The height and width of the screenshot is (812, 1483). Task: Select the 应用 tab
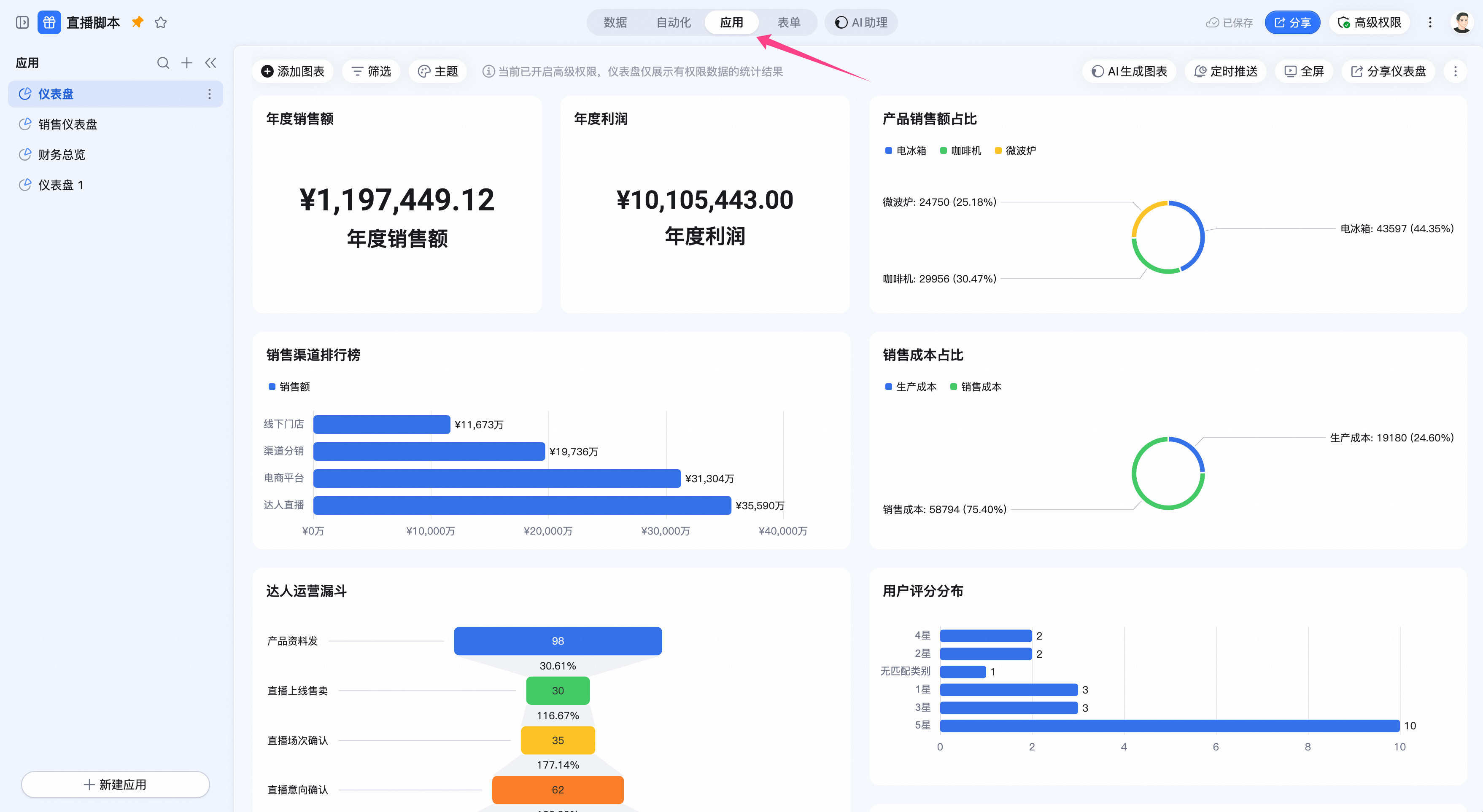point(731,22)
